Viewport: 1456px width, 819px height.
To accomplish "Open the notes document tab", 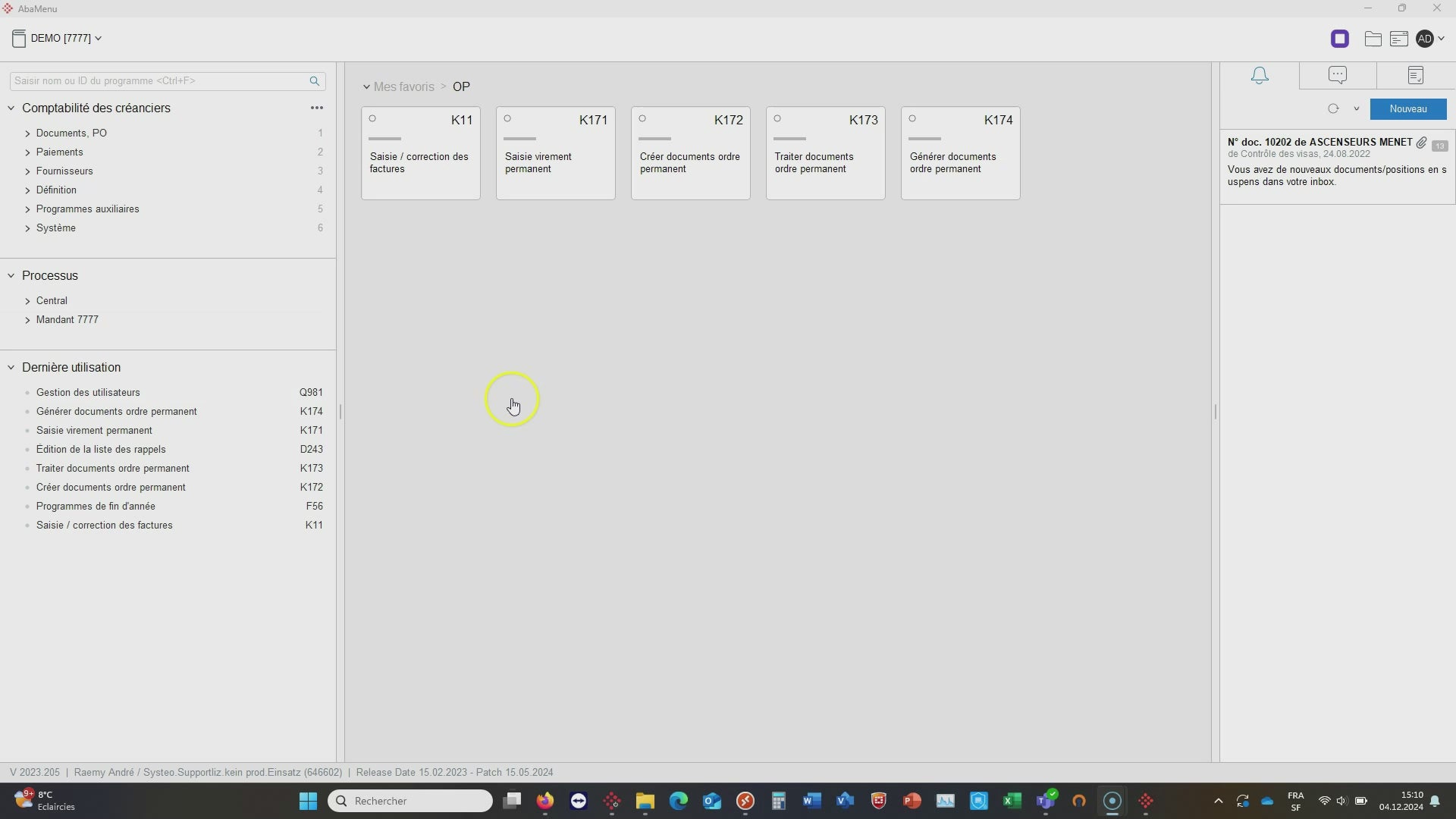I will [1415, 75].
